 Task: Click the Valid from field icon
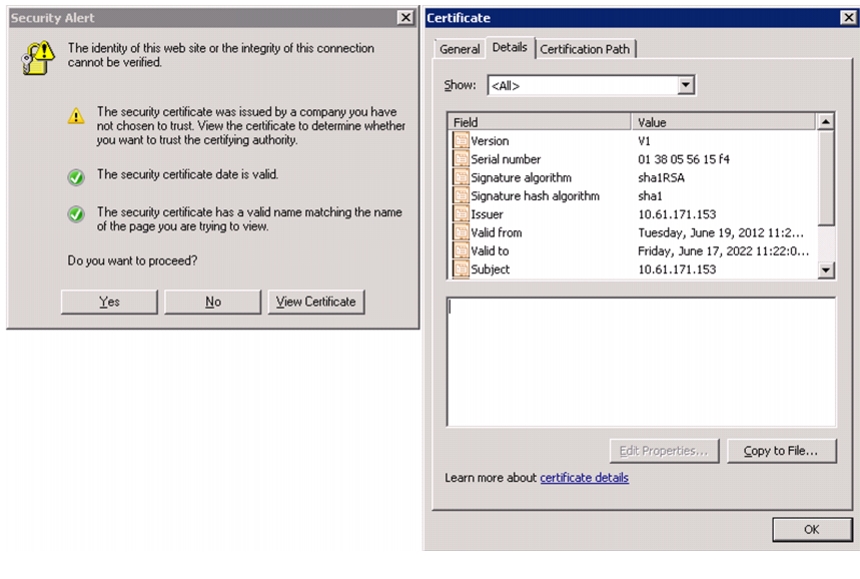click(x=461, y=232)
